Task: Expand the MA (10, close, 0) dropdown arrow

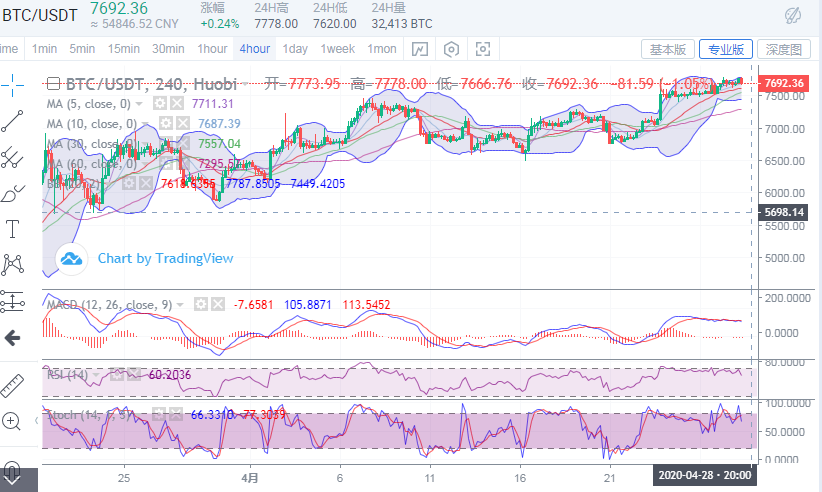Action: (145, 124)
